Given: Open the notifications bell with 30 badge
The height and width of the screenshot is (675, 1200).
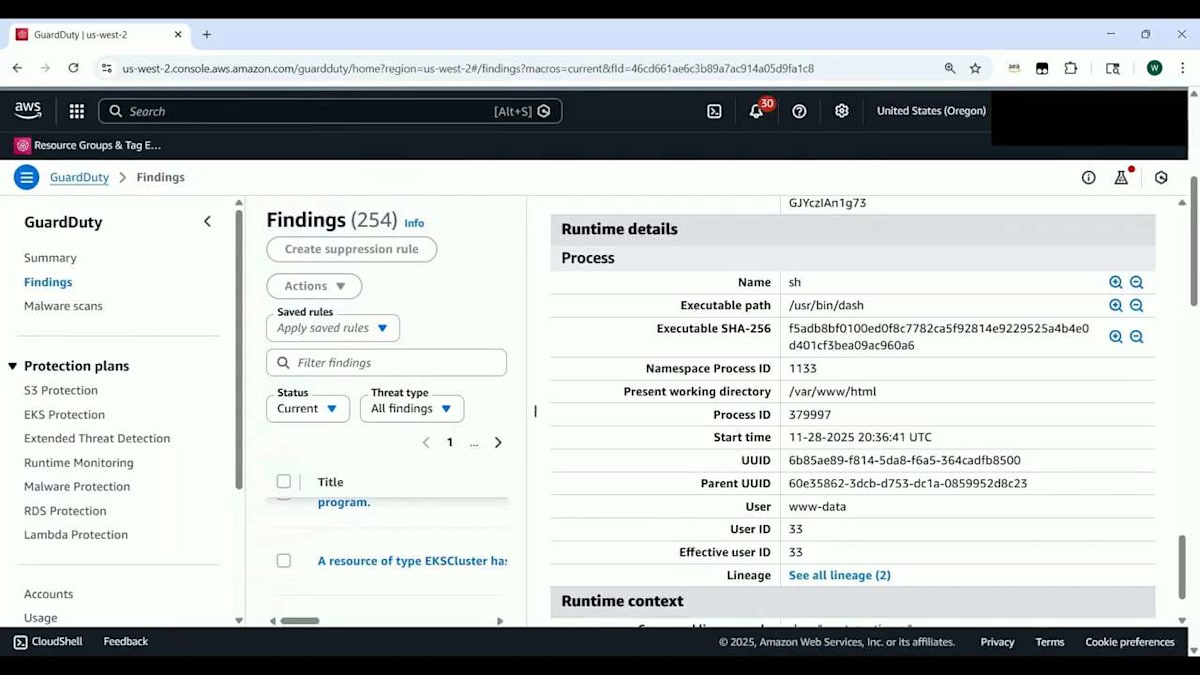Looking at the screenshot, I should click(x=757, y=110).
